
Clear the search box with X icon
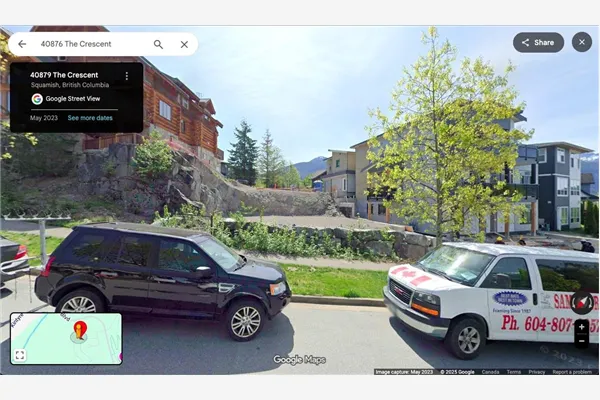pos(184,44)
